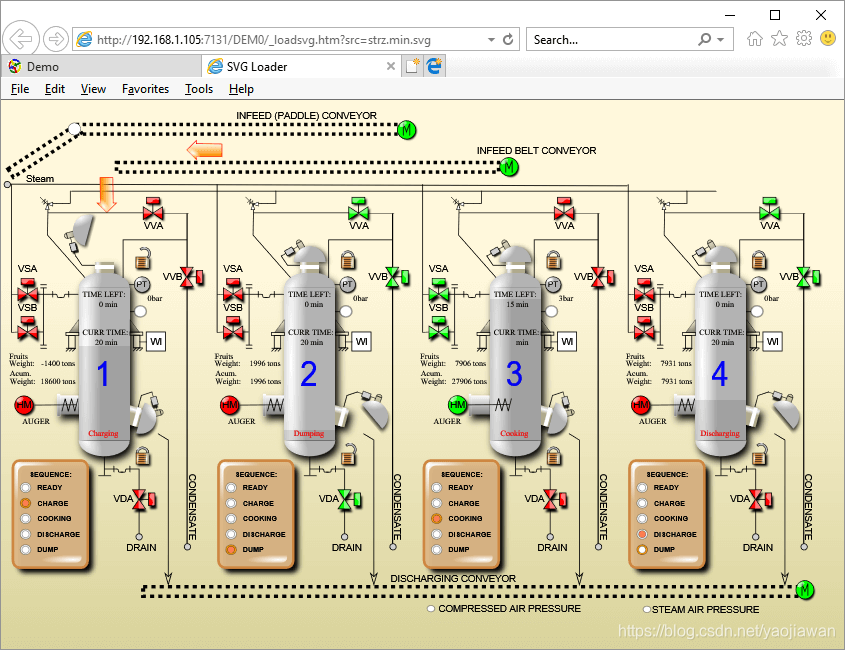Click the VVB valve of vessel 3

[602, 277]
